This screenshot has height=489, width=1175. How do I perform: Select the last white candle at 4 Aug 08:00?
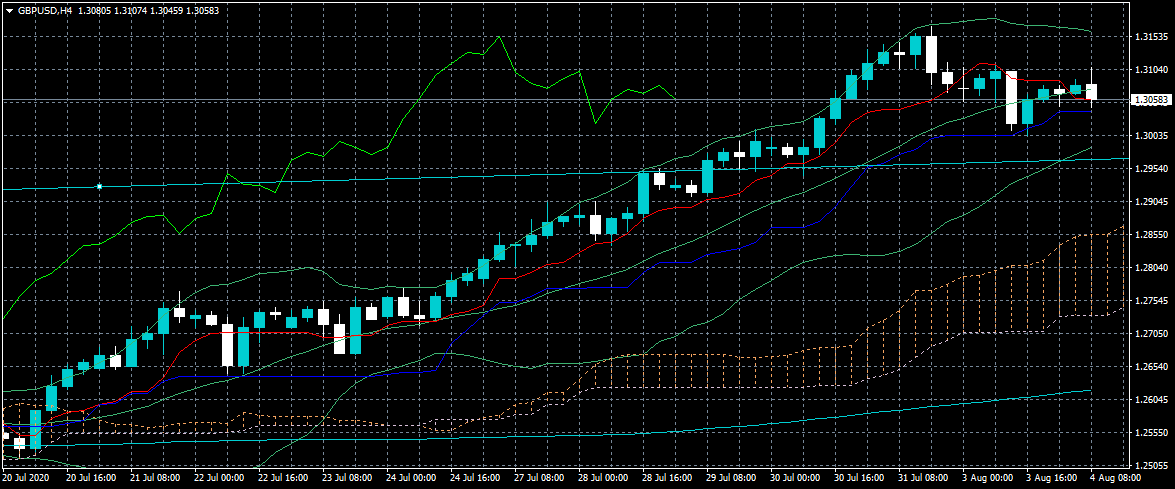coord(1092,91)
